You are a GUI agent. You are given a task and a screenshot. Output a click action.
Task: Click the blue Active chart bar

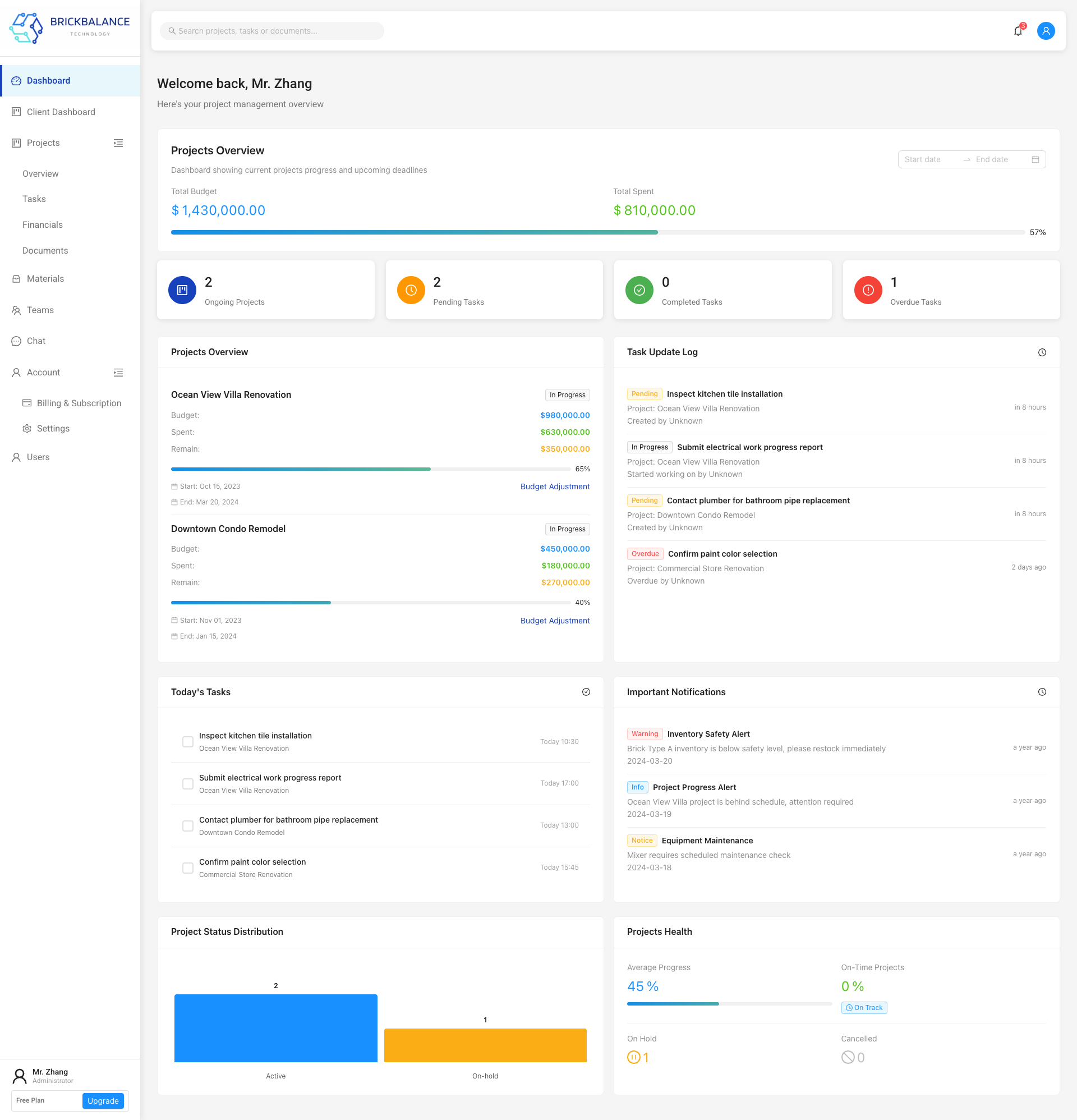pyautogui.click(x=275, y=1029)
